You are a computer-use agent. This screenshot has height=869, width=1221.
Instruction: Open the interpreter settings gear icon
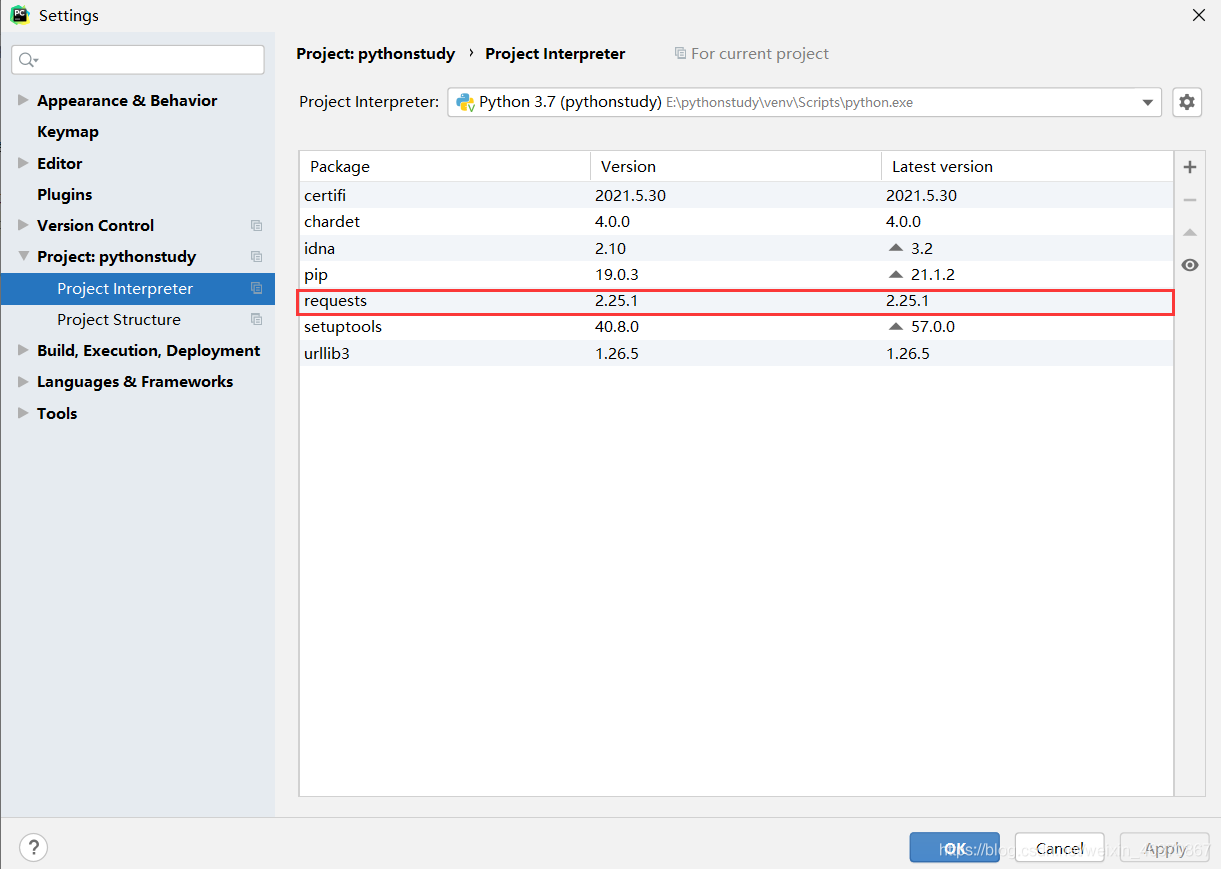(x=1187, y=102)
